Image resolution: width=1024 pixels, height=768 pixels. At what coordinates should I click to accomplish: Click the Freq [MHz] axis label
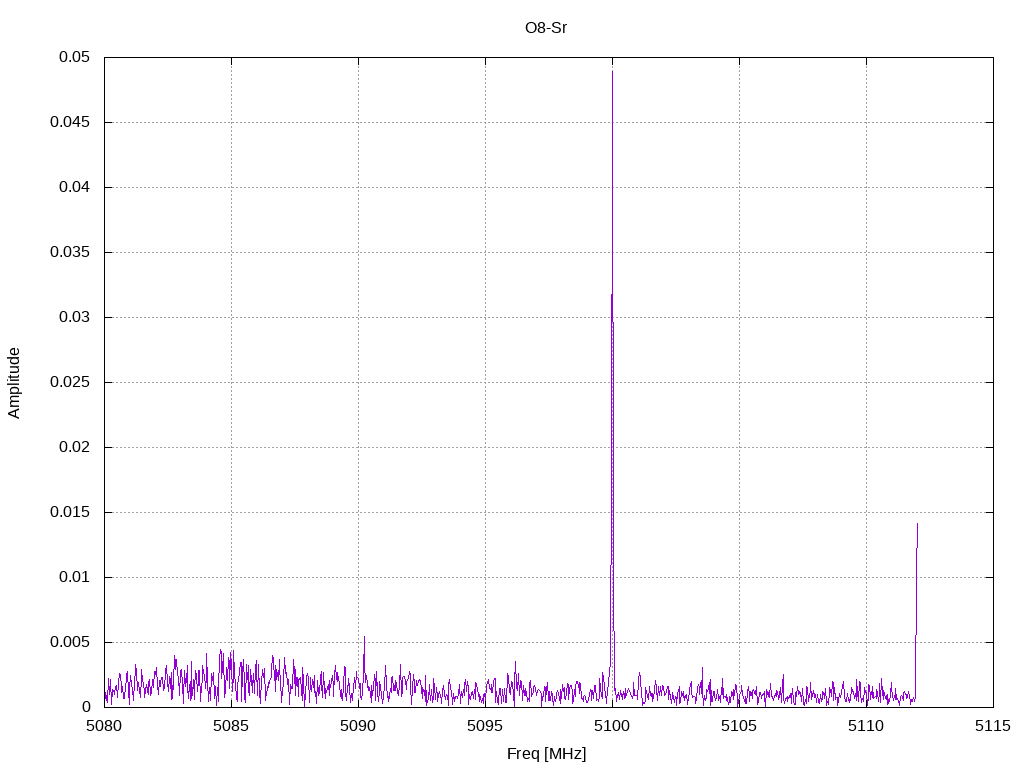pos(547,754)
